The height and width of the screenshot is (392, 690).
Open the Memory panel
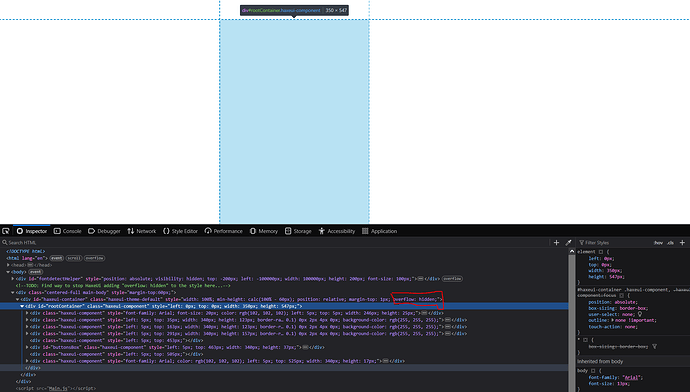pos(263,231)
